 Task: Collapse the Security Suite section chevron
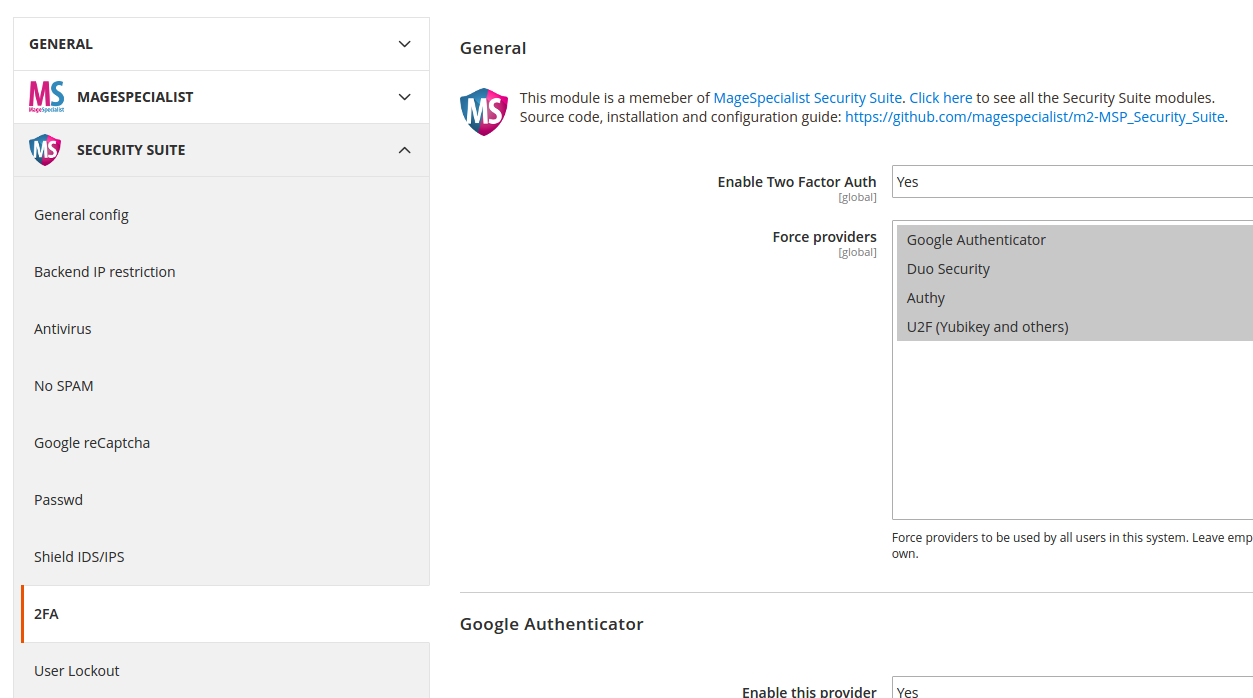pos(404,150)
